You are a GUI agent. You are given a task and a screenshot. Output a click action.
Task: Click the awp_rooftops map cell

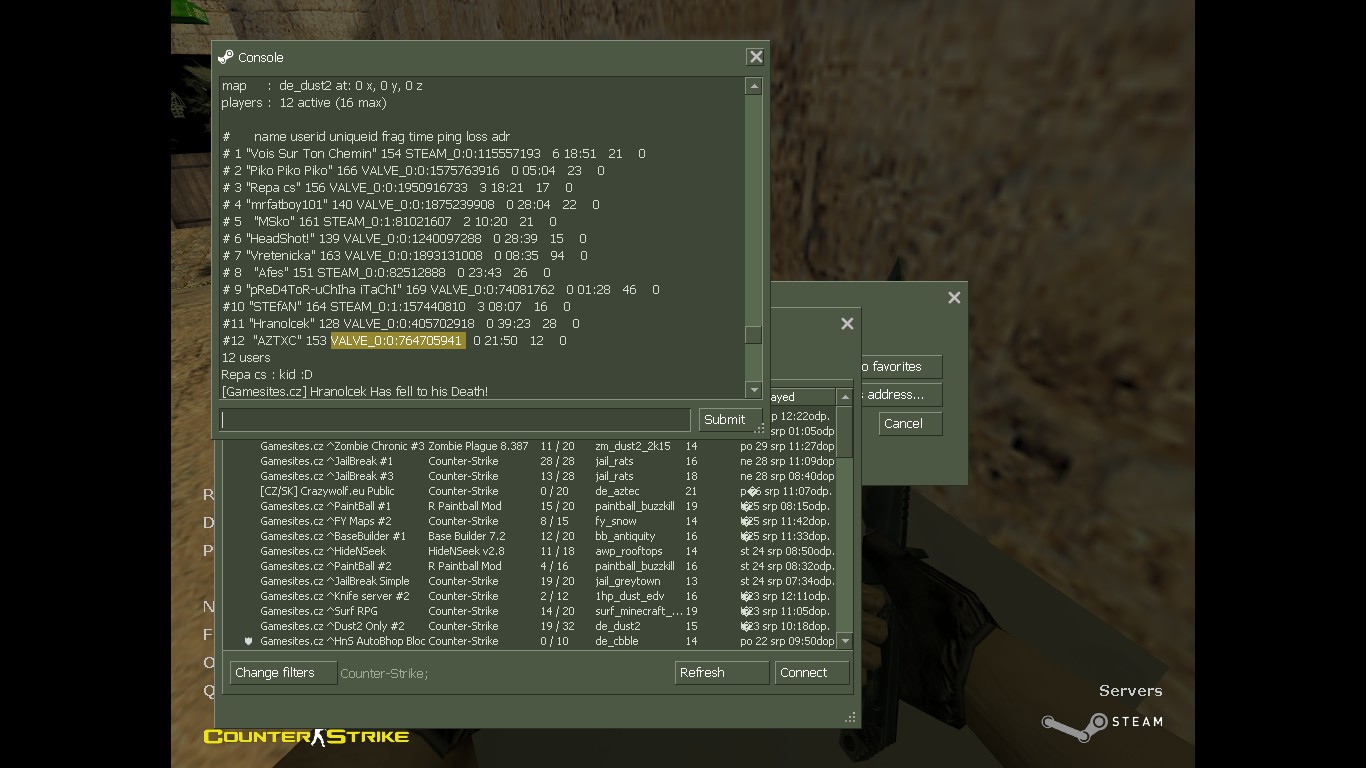click(629, 551)
